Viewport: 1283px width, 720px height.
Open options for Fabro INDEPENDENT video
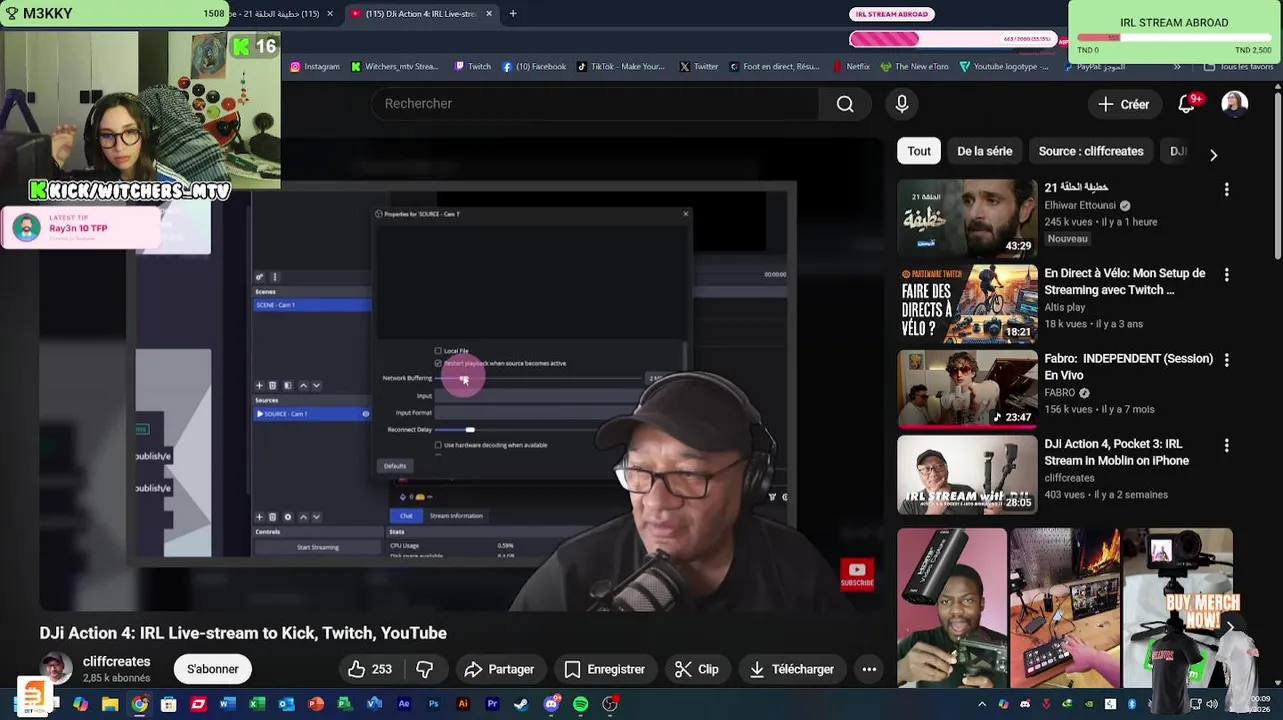tap(1227, 360)
